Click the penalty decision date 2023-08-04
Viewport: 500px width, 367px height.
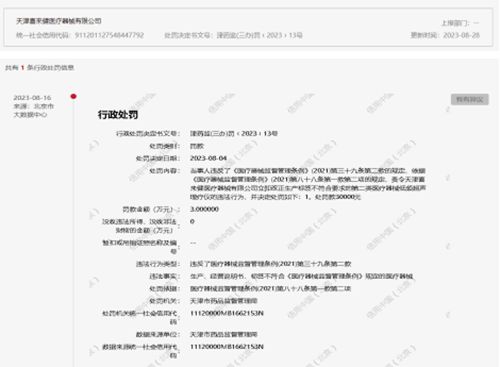tap(208, 158)
